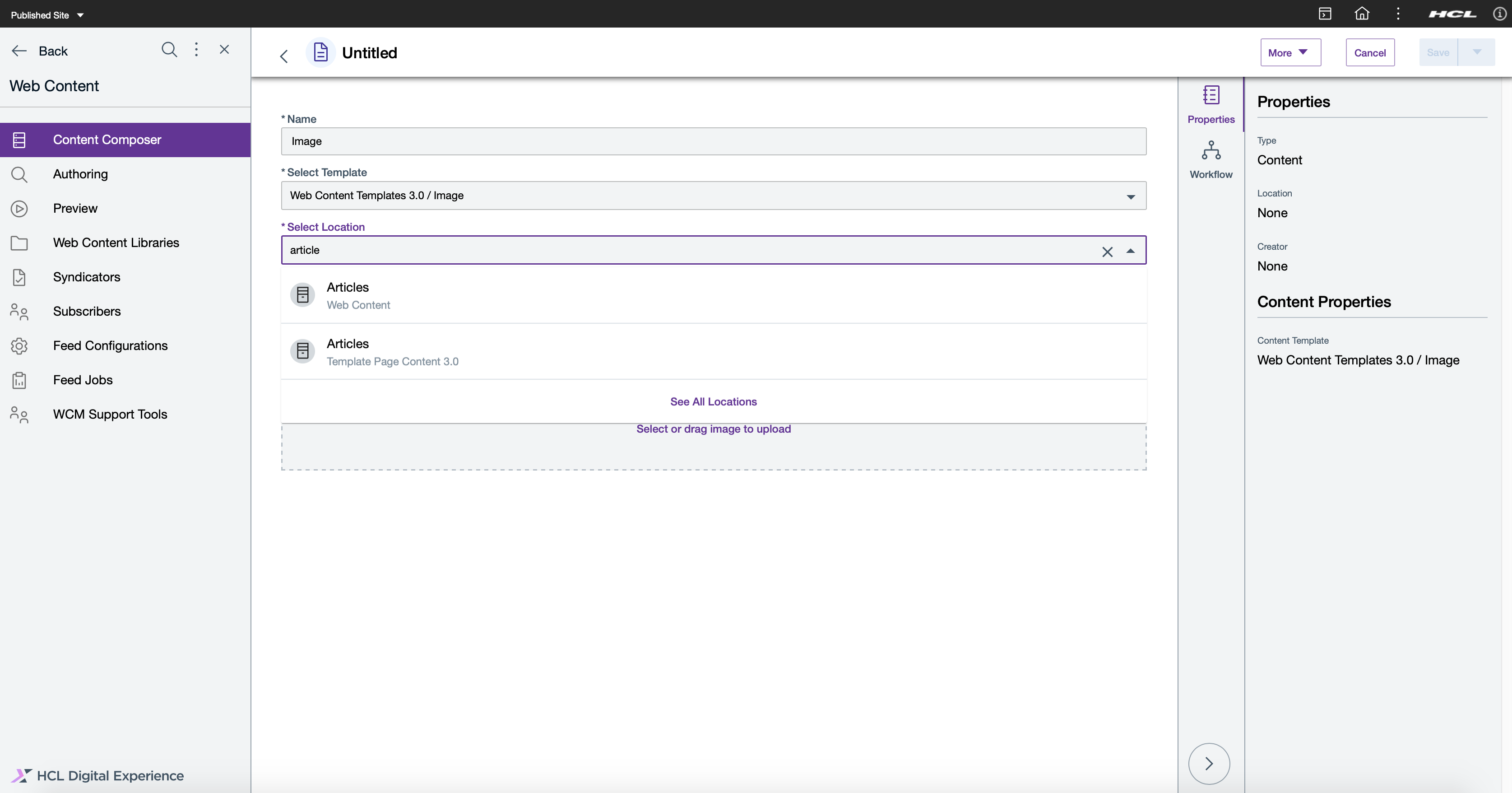This screenshot has height=793, width=1512.
Task: Open the Select Template dropdown
Action: point(713,196)
